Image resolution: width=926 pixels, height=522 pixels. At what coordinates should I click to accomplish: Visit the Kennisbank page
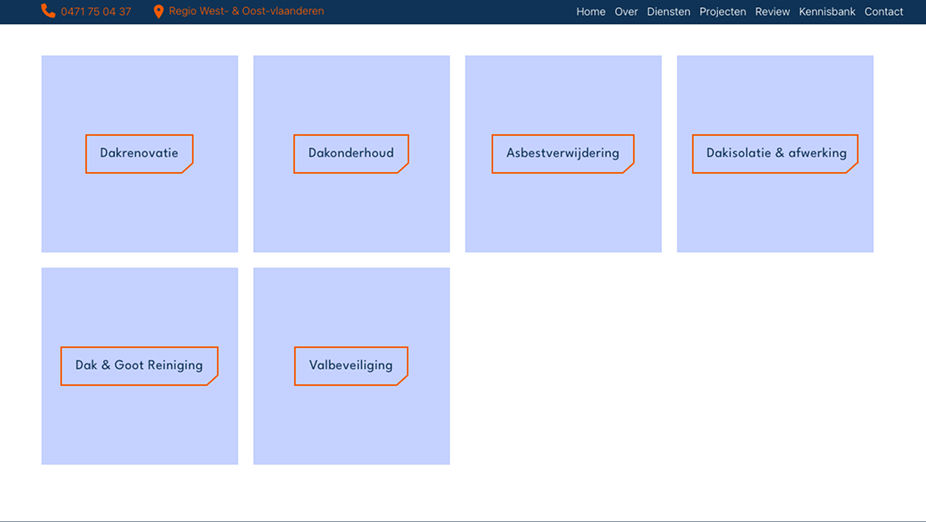click(x=827, y=12)
